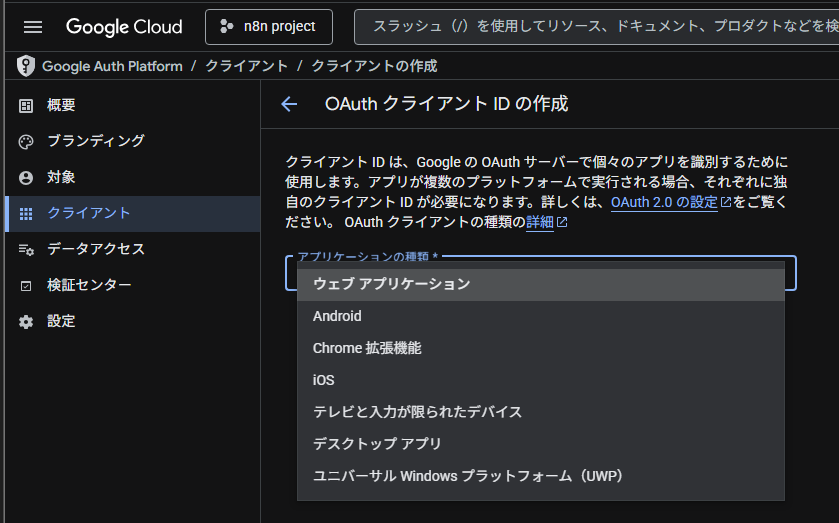Open the n8n project selector
This screenshot has width=839, height=523.
point(268,27)
